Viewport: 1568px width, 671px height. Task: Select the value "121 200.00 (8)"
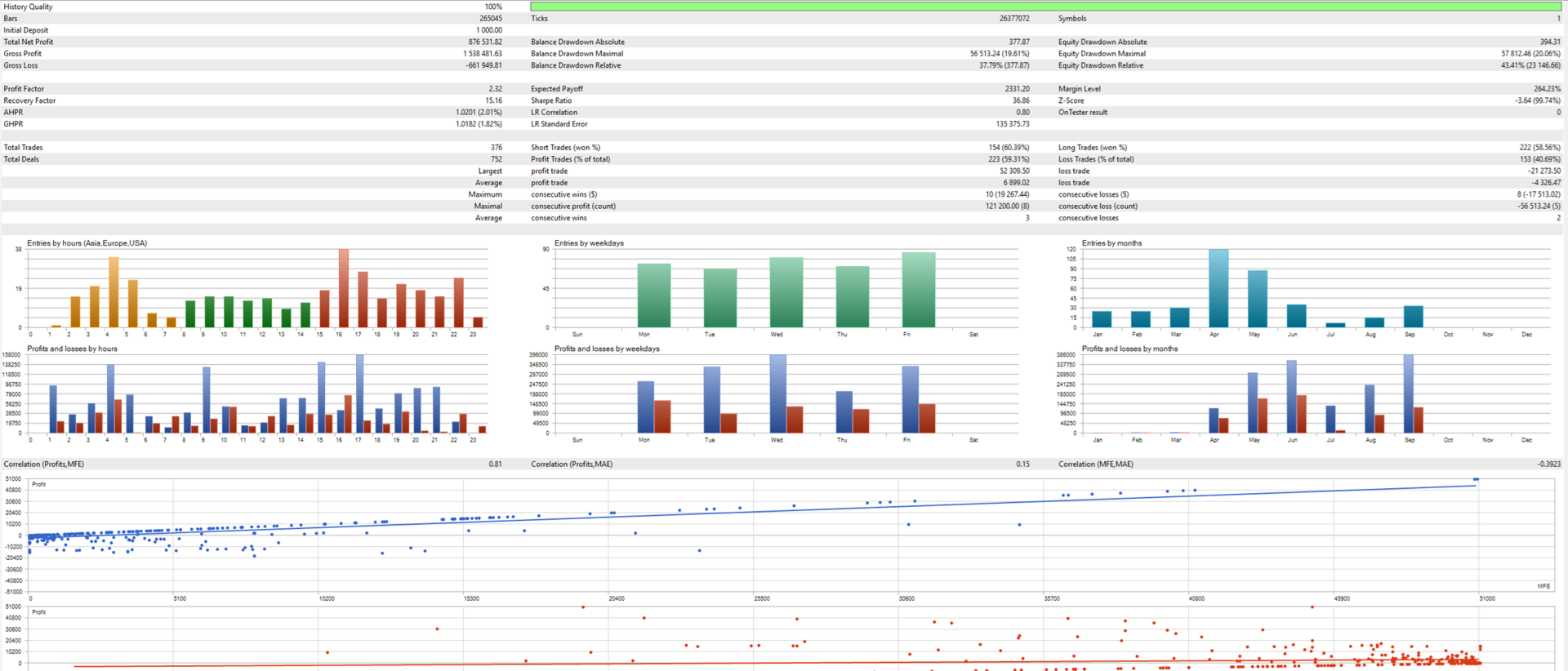(x=1007, y=207)
